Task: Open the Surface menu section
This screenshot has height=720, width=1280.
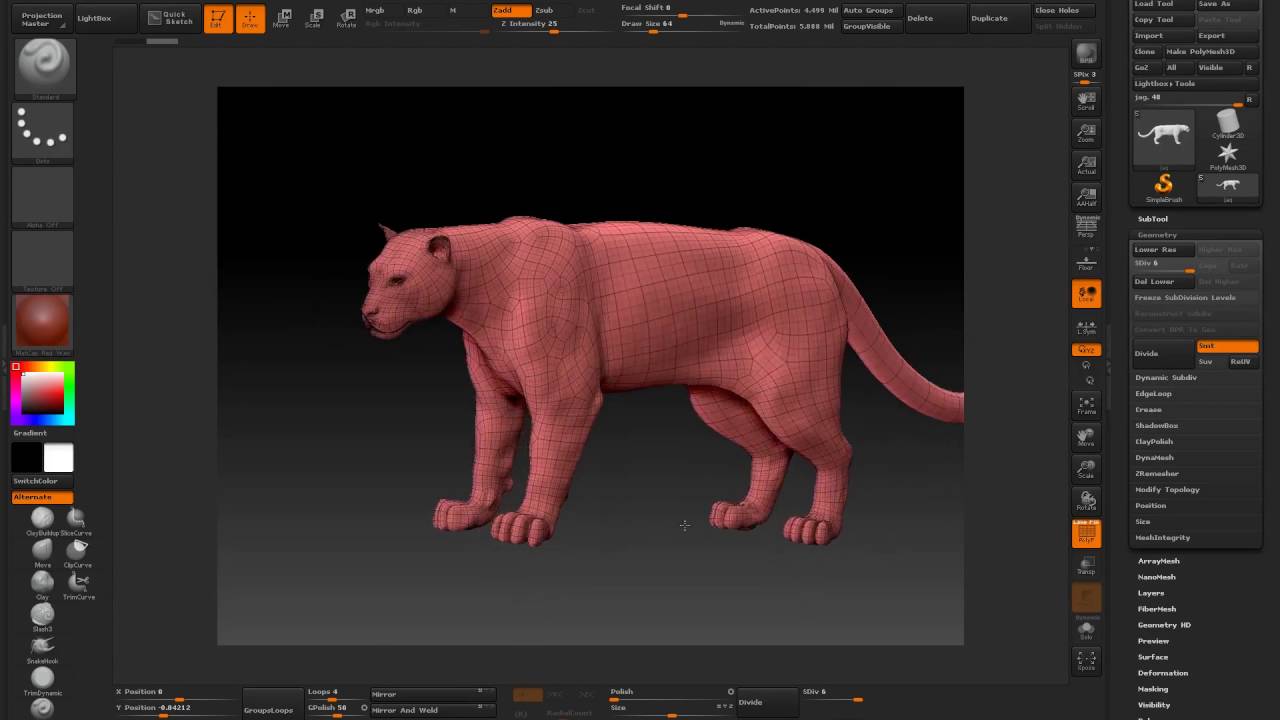Action: tap(1153, 657)
